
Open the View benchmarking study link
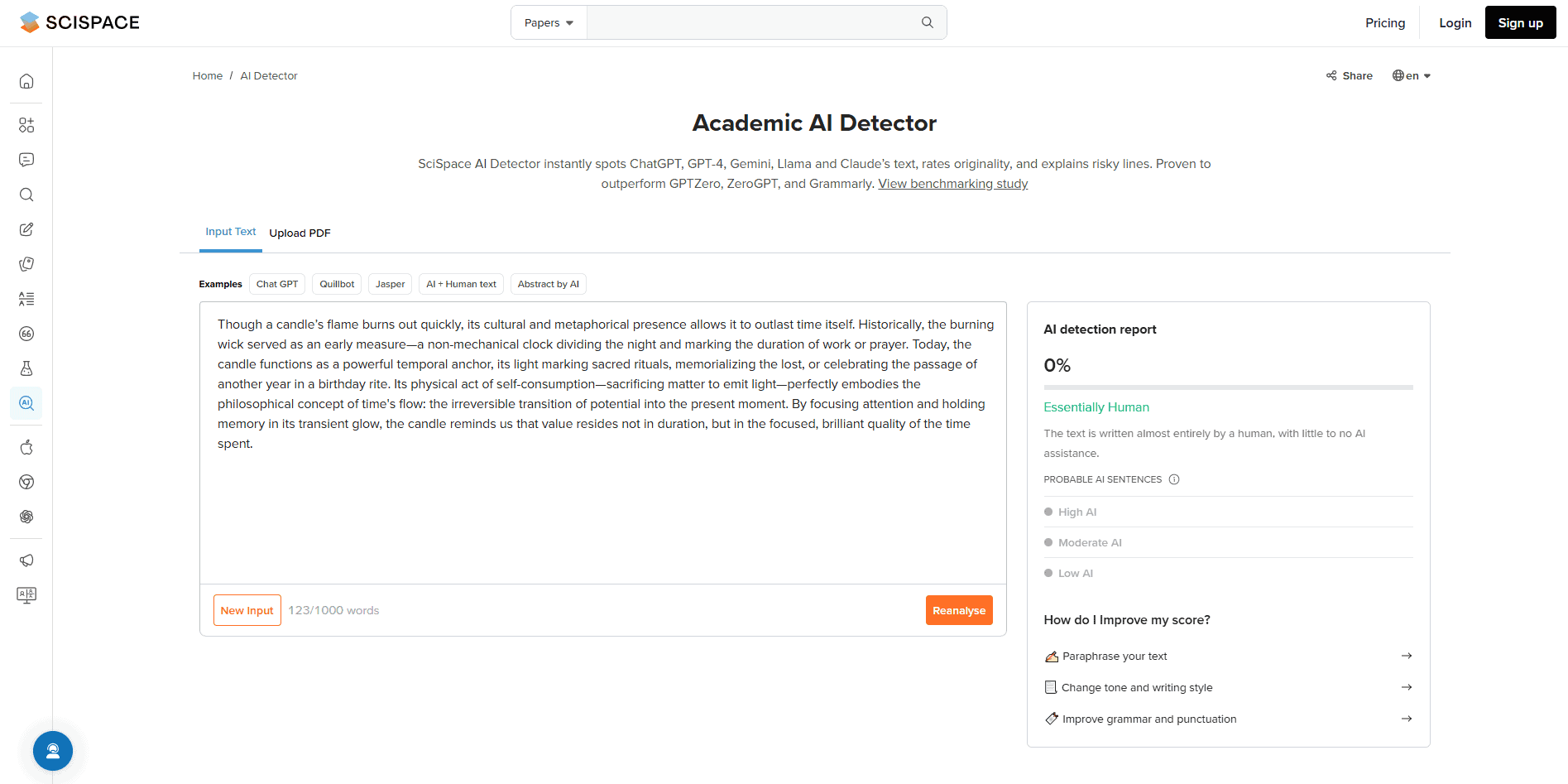[x=952, y=184]
